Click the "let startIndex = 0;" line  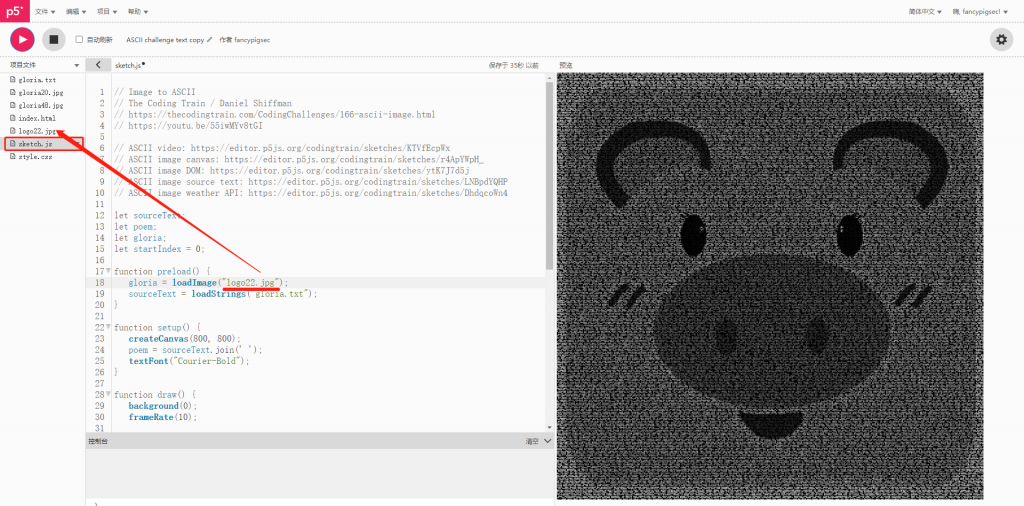coord(159,249)
